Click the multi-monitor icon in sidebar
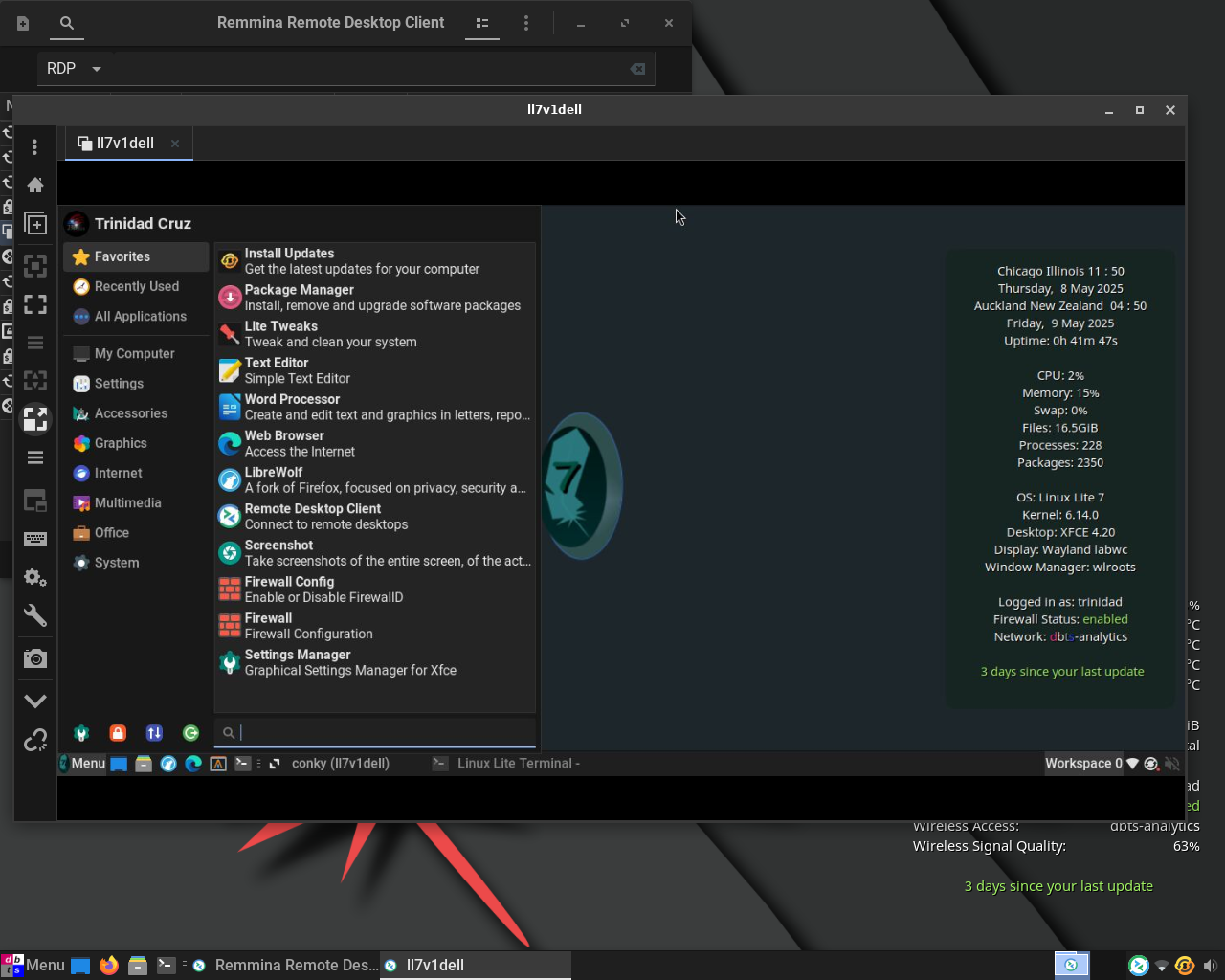 [x=35, y=501]
